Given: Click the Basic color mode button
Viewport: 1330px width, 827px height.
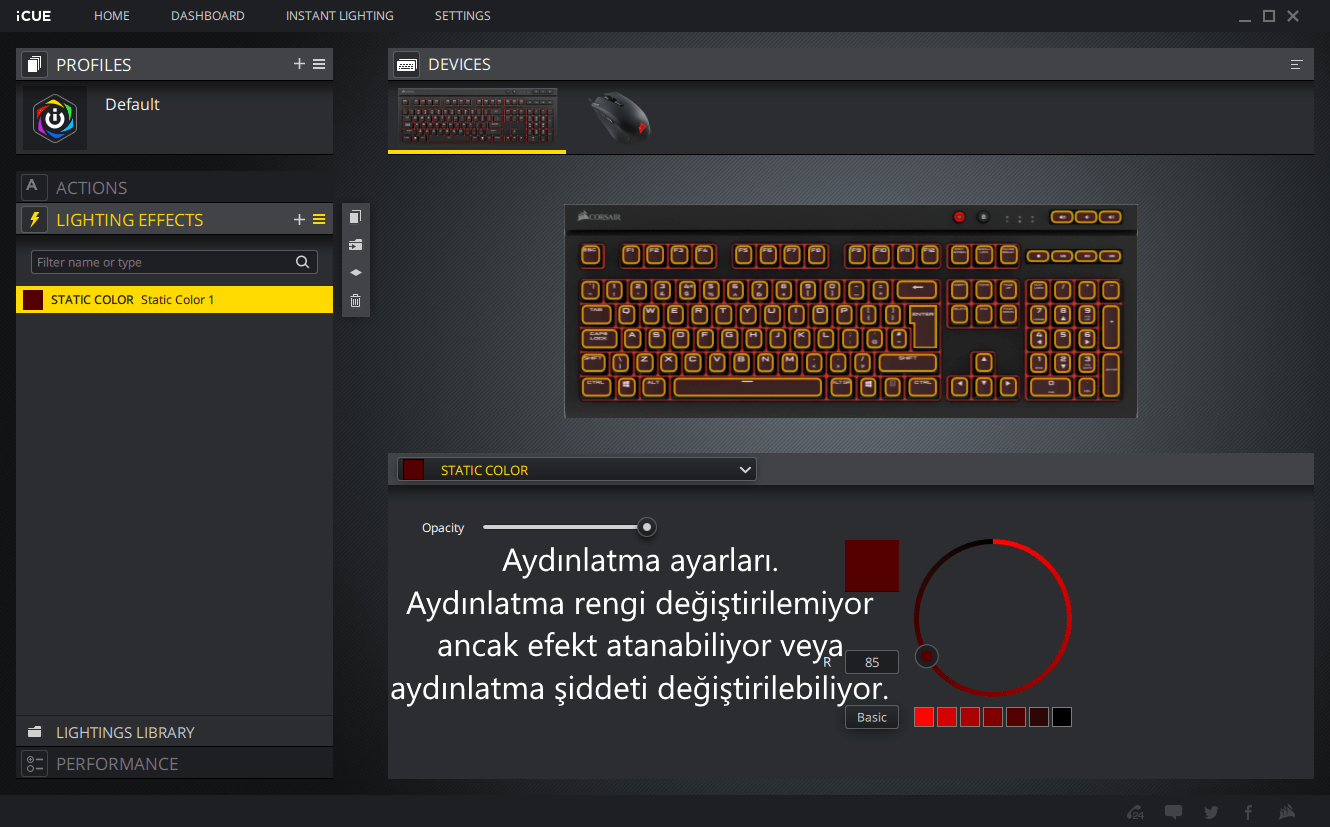Looking at the screenshot, I should point(872,717).
